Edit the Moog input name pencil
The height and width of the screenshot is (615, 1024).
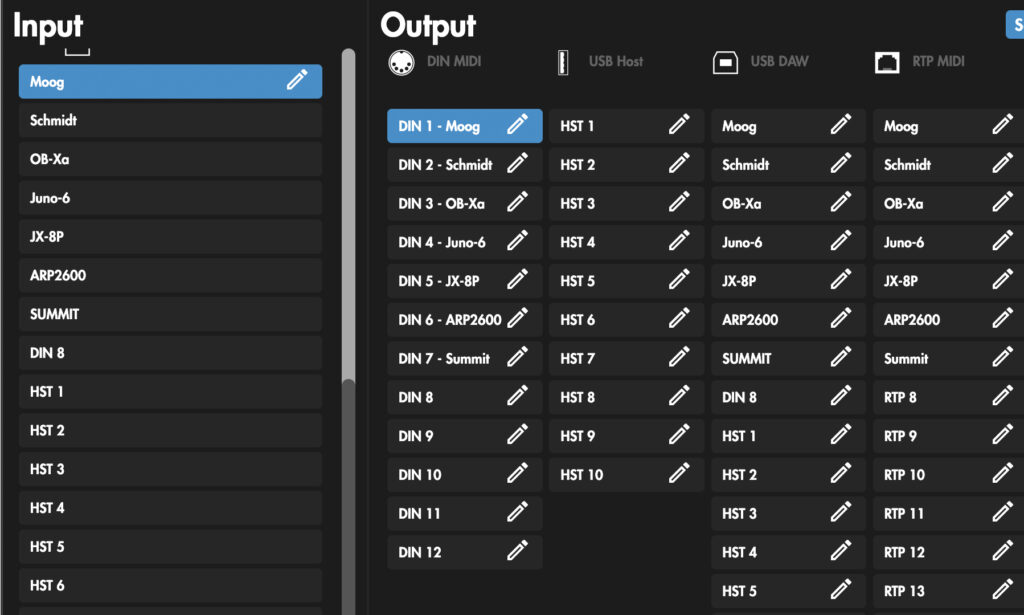(x=297, y=80)
